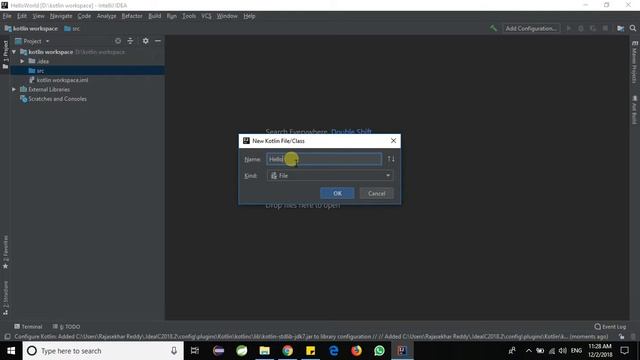Screen dimensions: 640x360
Task: Open the Edit menu
Action: (x=22, y=16)
